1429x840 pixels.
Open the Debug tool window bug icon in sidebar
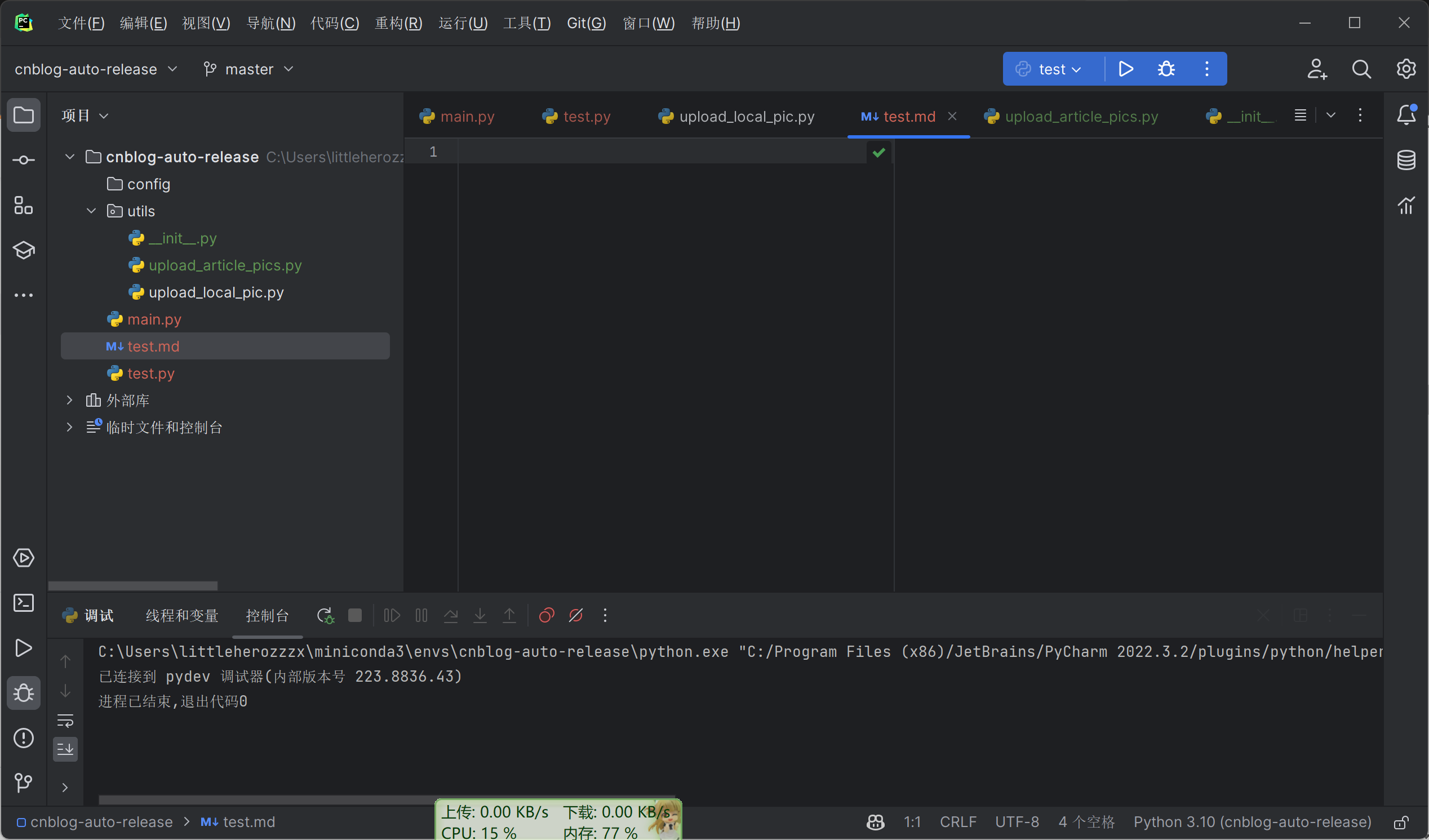pos(23,692)
